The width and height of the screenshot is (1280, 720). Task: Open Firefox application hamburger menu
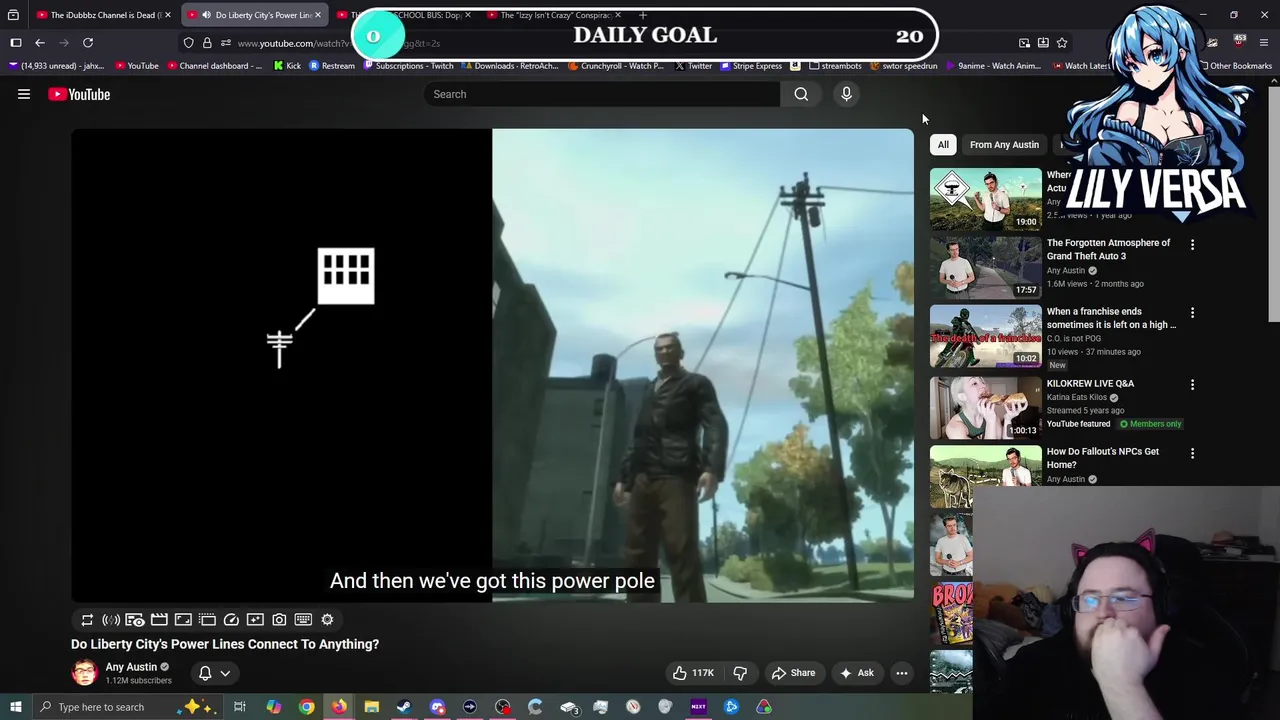1264,43
